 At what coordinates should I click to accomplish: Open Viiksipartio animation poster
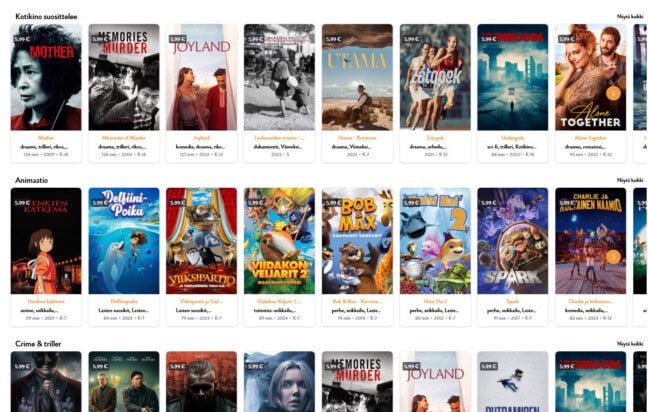coord(201,241)
